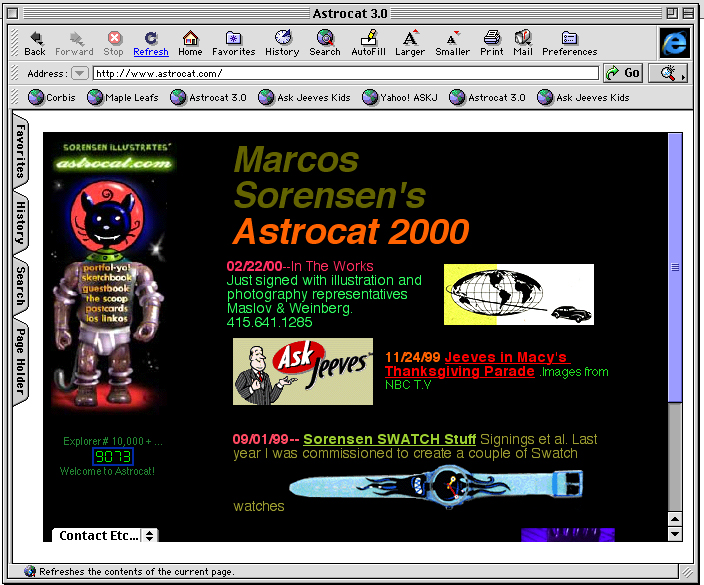The width and height of the screenshot is (704, 585).
Task: Click the cat face in the helmet
Action: 108,219
